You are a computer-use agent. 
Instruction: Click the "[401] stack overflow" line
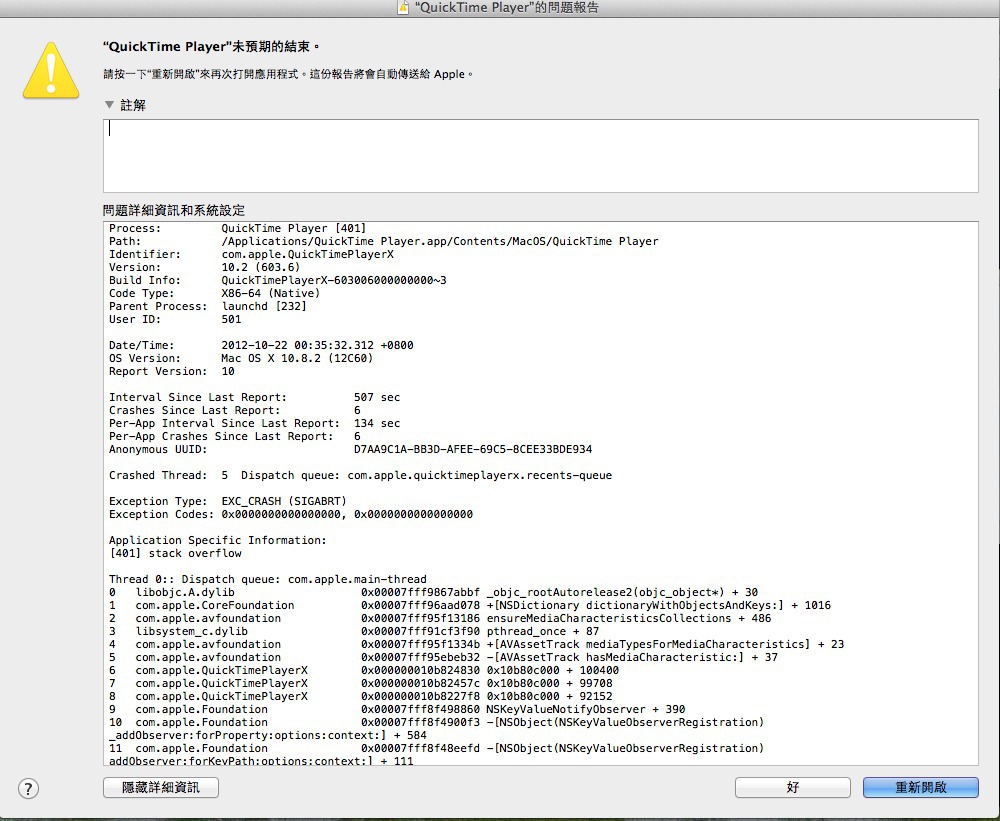point(175,553)
